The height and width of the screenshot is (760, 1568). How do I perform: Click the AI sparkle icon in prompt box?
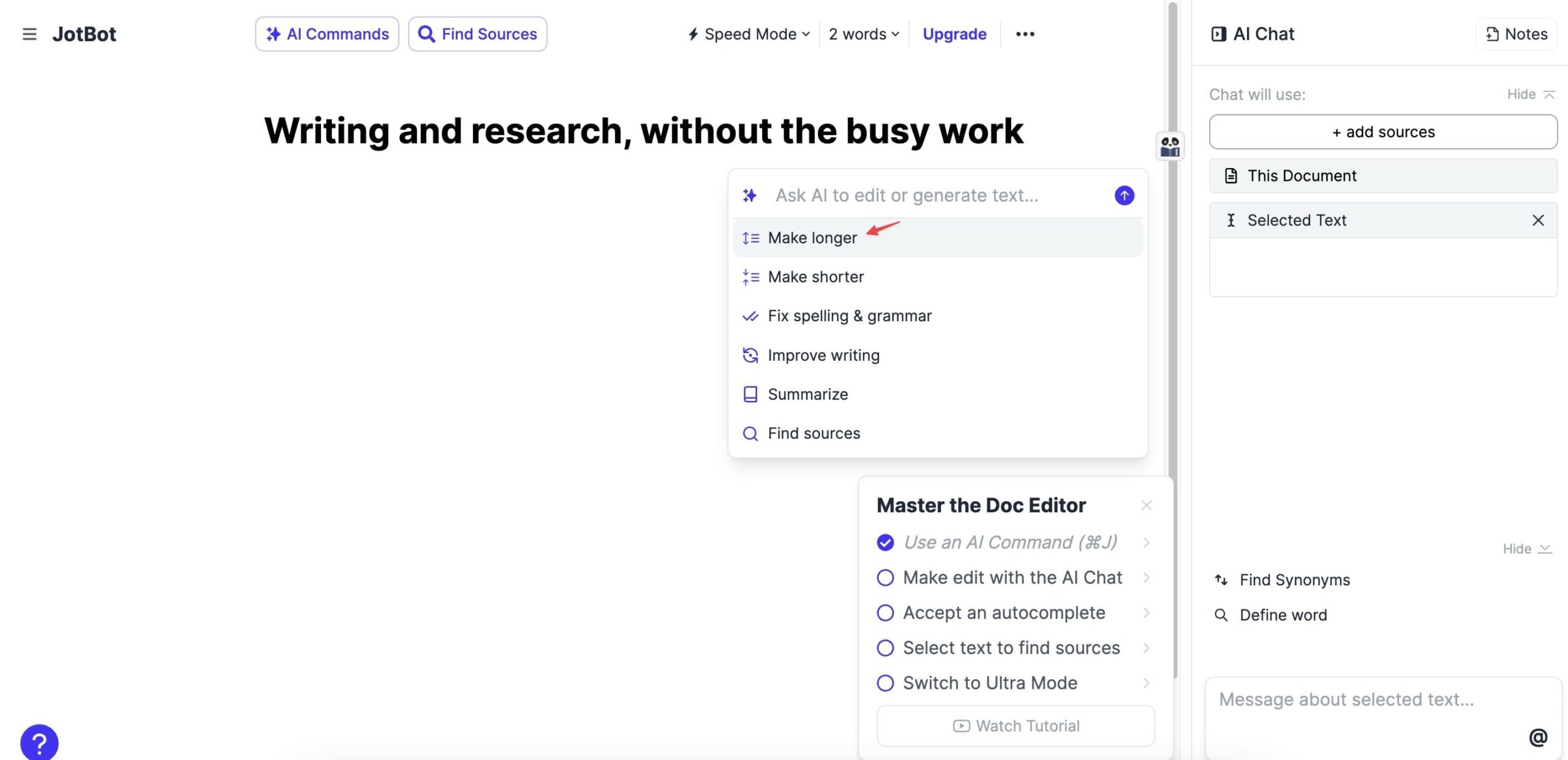tap(750, 196)
